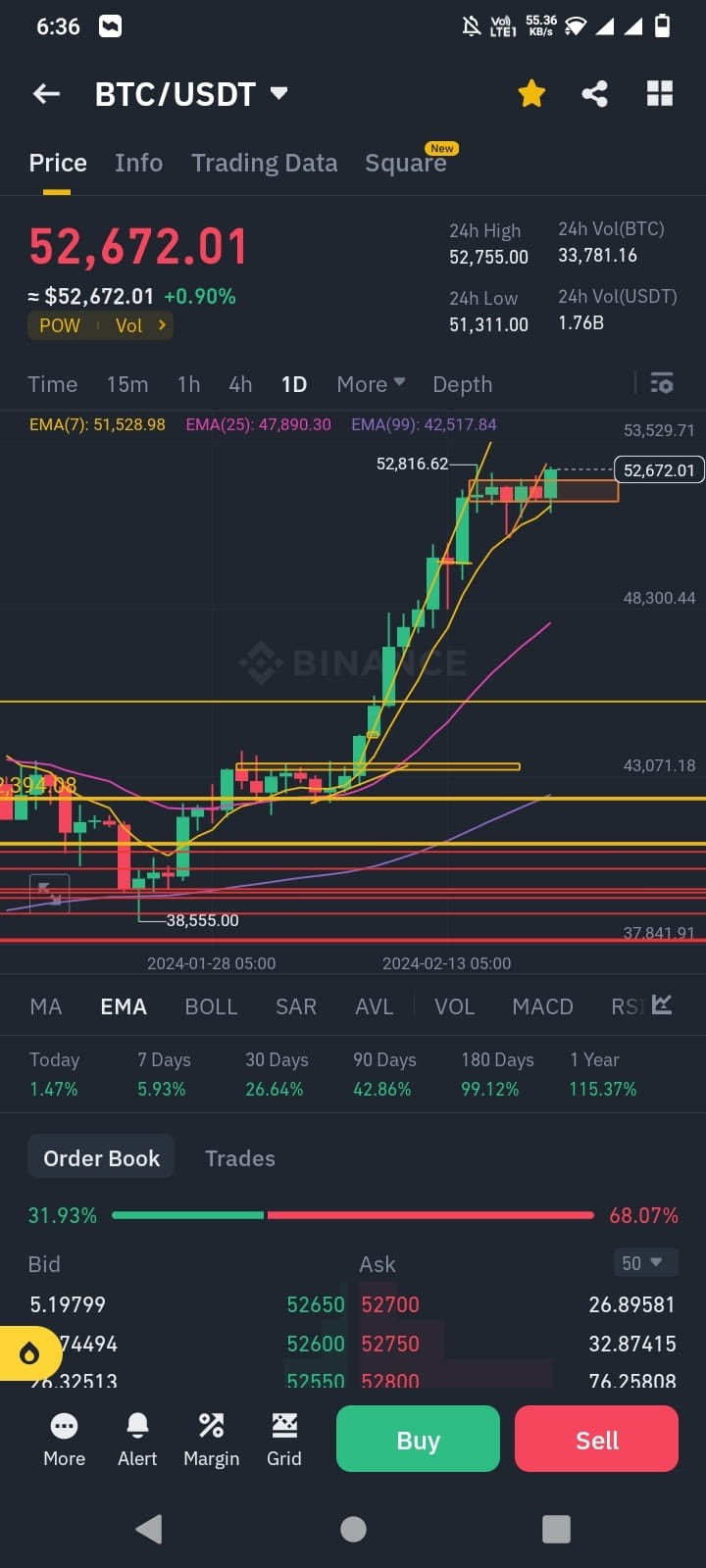Viewport: 706px width, 1568px height.
Task: Switch to the Depth chart view
Action: 462,384
